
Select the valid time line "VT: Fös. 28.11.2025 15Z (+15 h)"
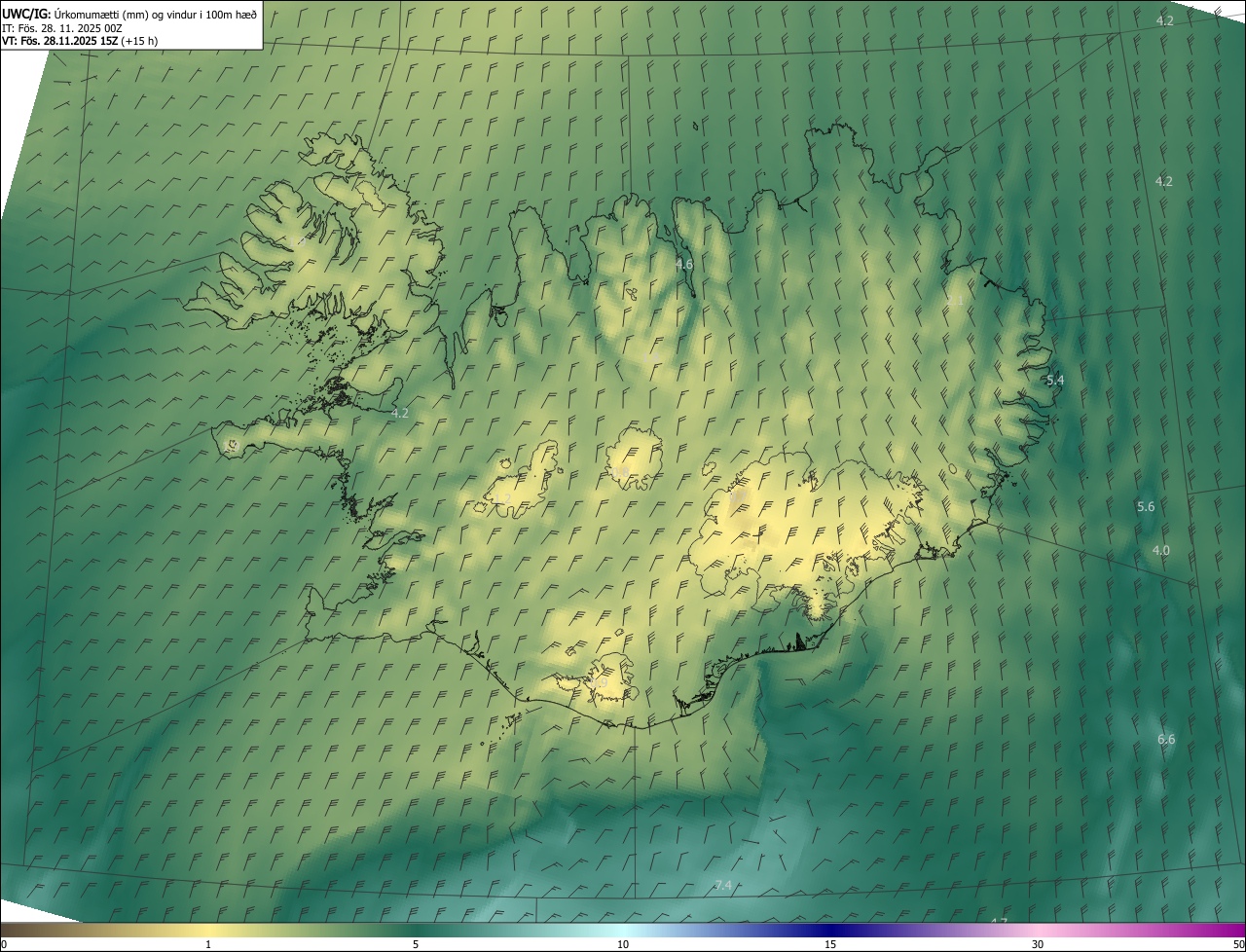(80, 41)
